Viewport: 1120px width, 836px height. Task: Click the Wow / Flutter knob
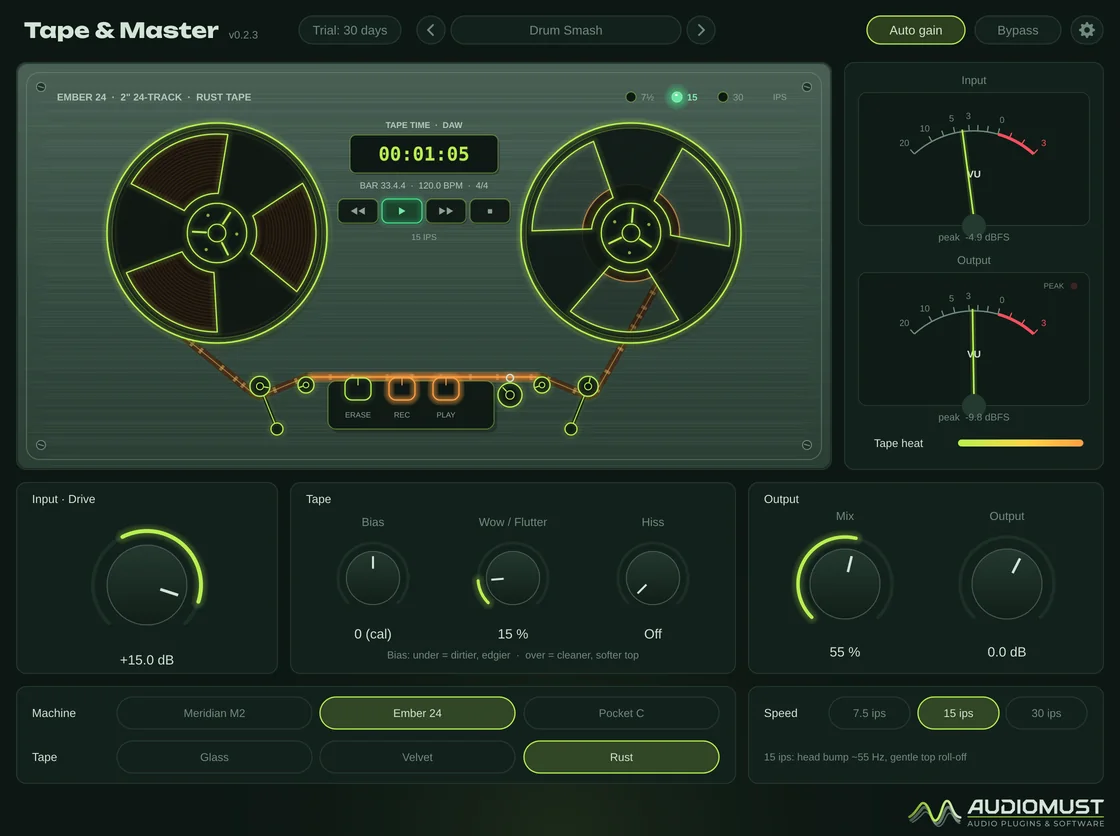tap(513, 577)
